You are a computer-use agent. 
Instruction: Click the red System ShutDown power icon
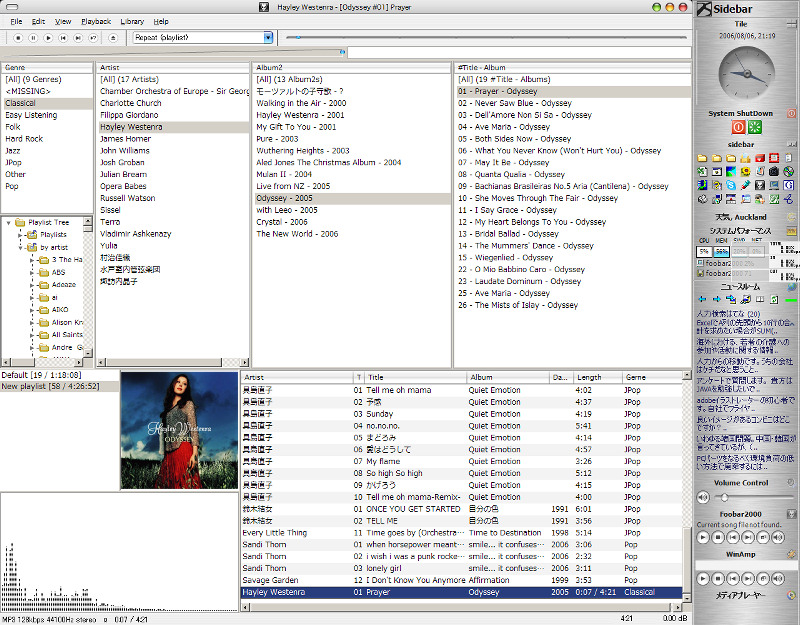738,127
